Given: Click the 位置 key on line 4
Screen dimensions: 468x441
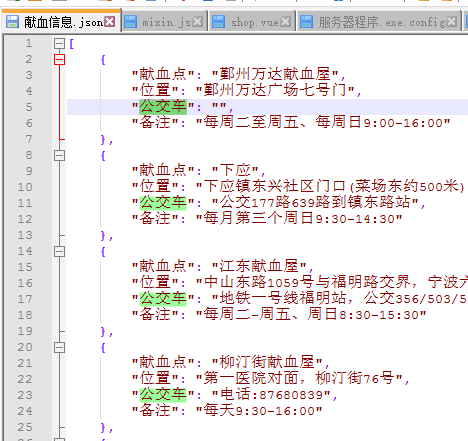Looking at the screenshot, I should click(x=155, y=90).
